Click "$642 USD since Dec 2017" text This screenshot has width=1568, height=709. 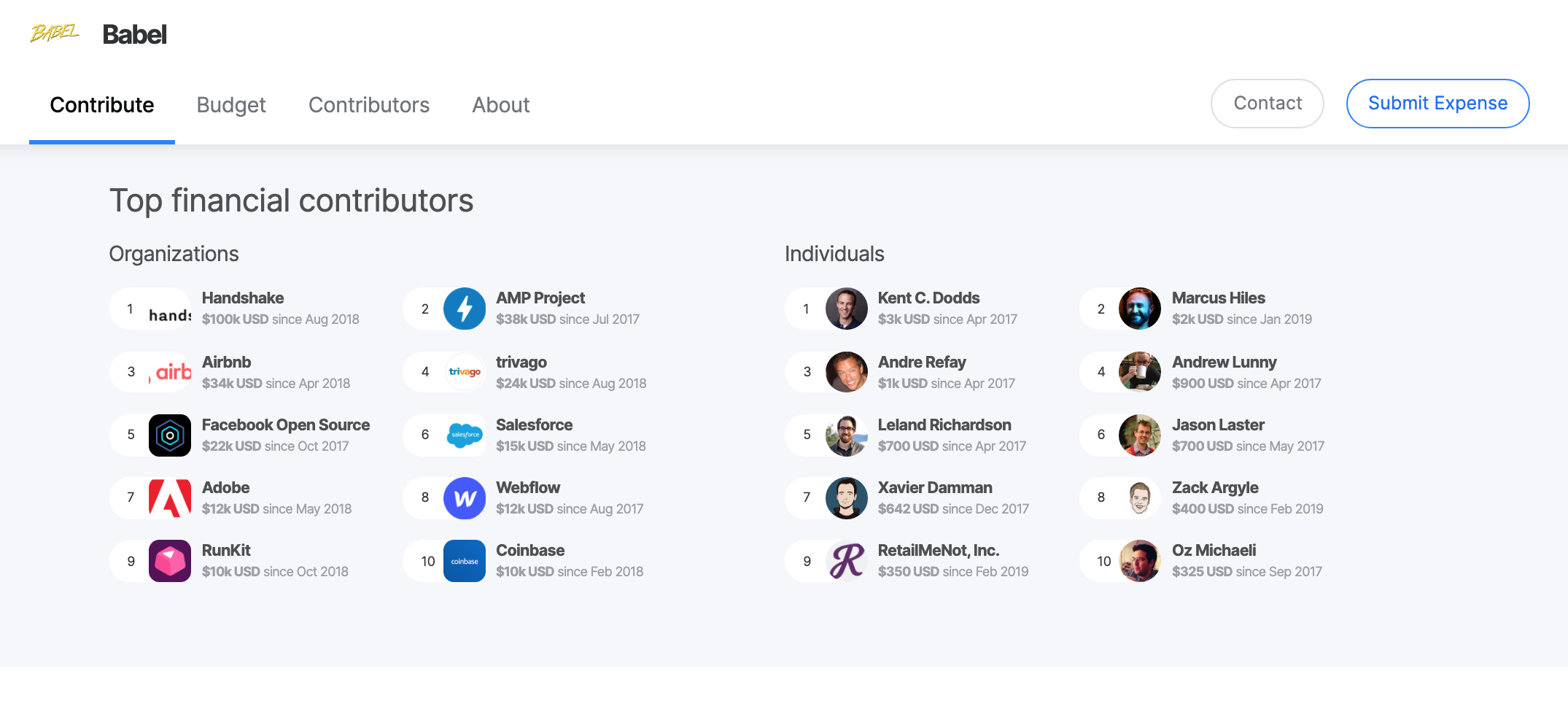953,508
